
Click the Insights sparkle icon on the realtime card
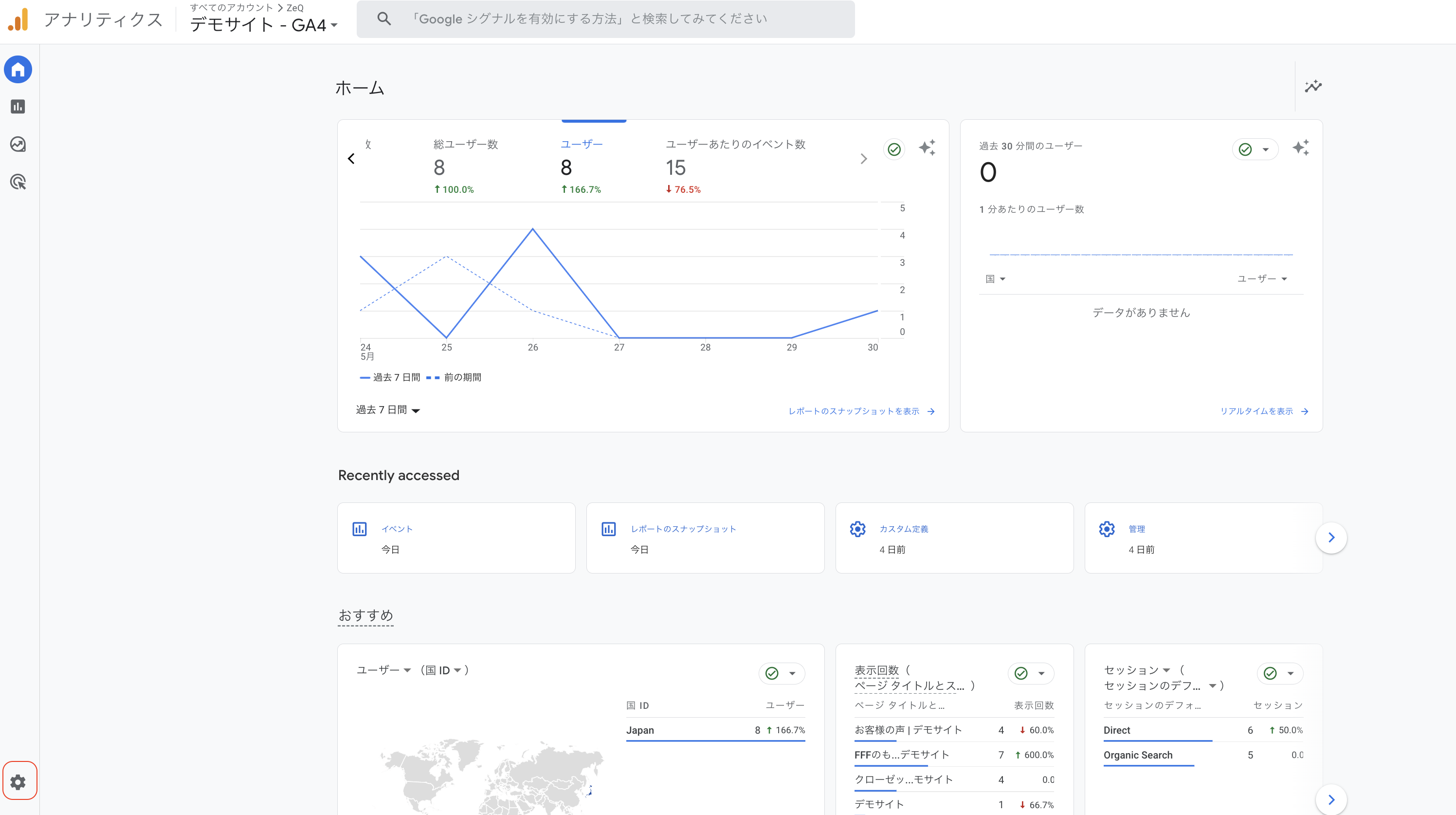(x=1301, y=148)
